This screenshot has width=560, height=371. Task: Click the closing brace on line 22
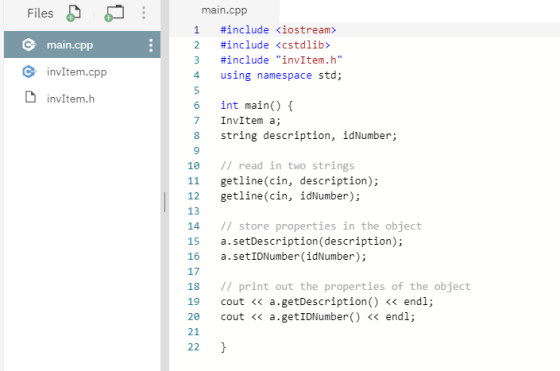point(223,347)
